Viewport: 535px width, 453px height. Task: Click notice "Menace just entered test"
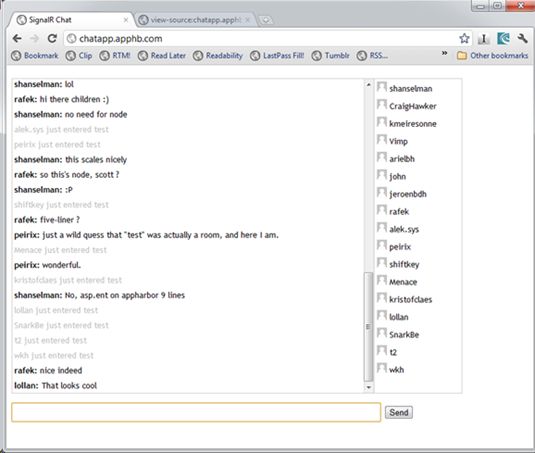pyautogui.click(x=60, y=250)
